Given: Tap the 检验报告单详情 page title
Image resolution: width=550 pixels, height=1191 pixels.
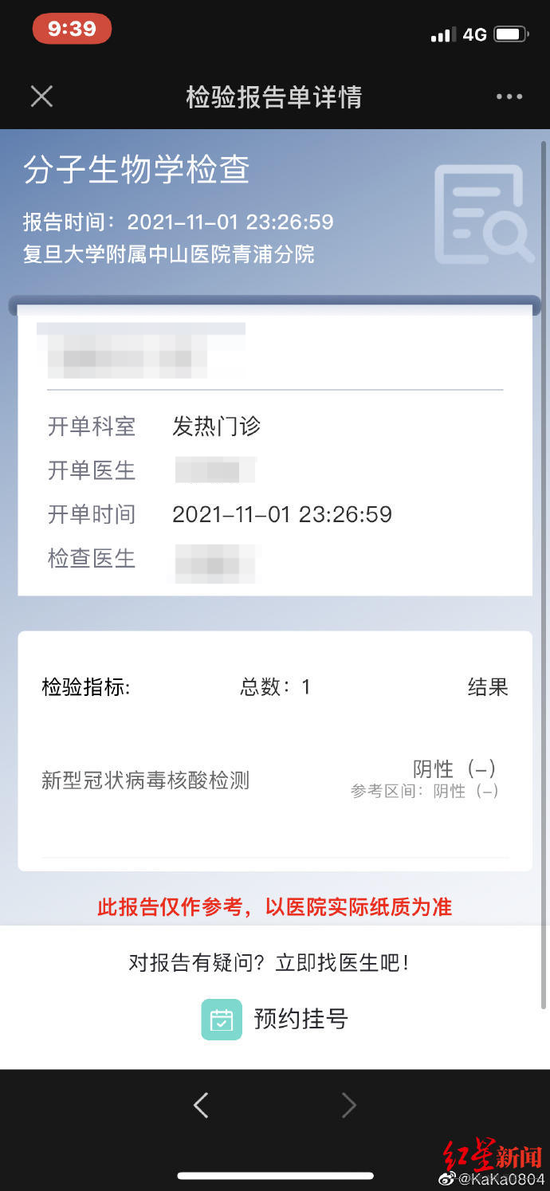Looking at the screenshot, I should point(274,97).
